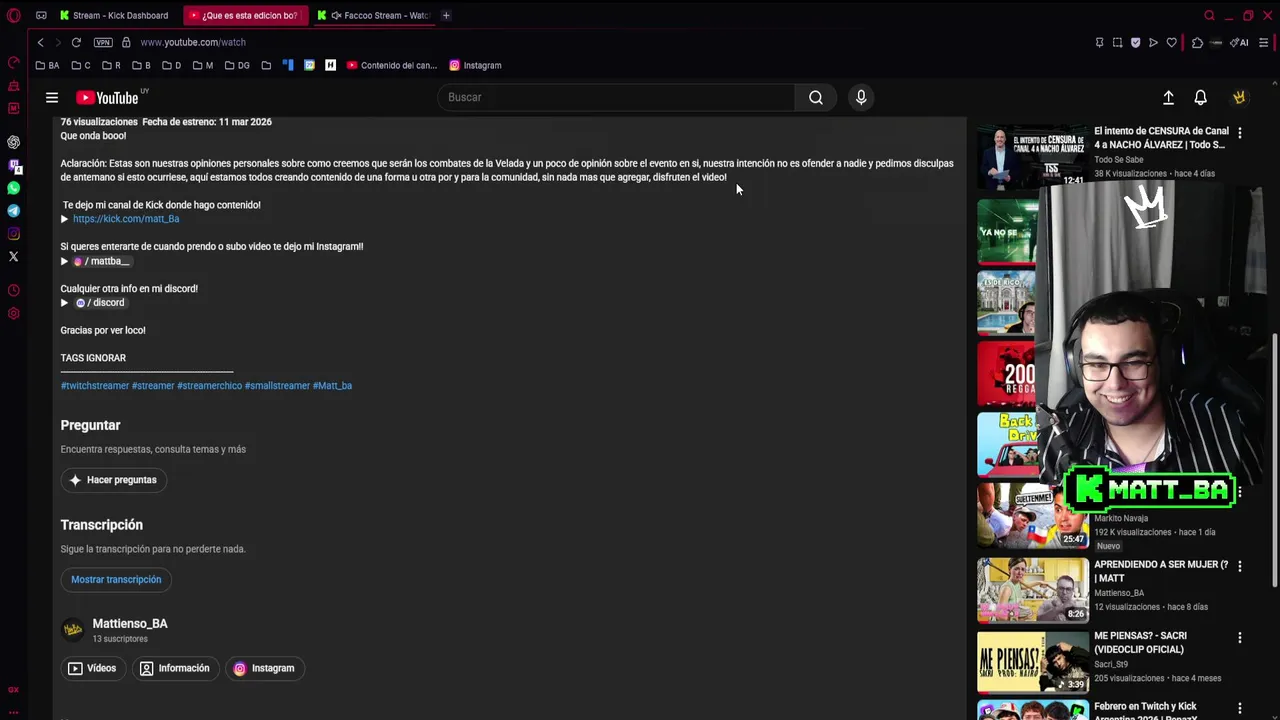Switch to ¿Que es esta edicion bo? tab
This screenshot has height=720, width=1280.
[x=246, y=15]
